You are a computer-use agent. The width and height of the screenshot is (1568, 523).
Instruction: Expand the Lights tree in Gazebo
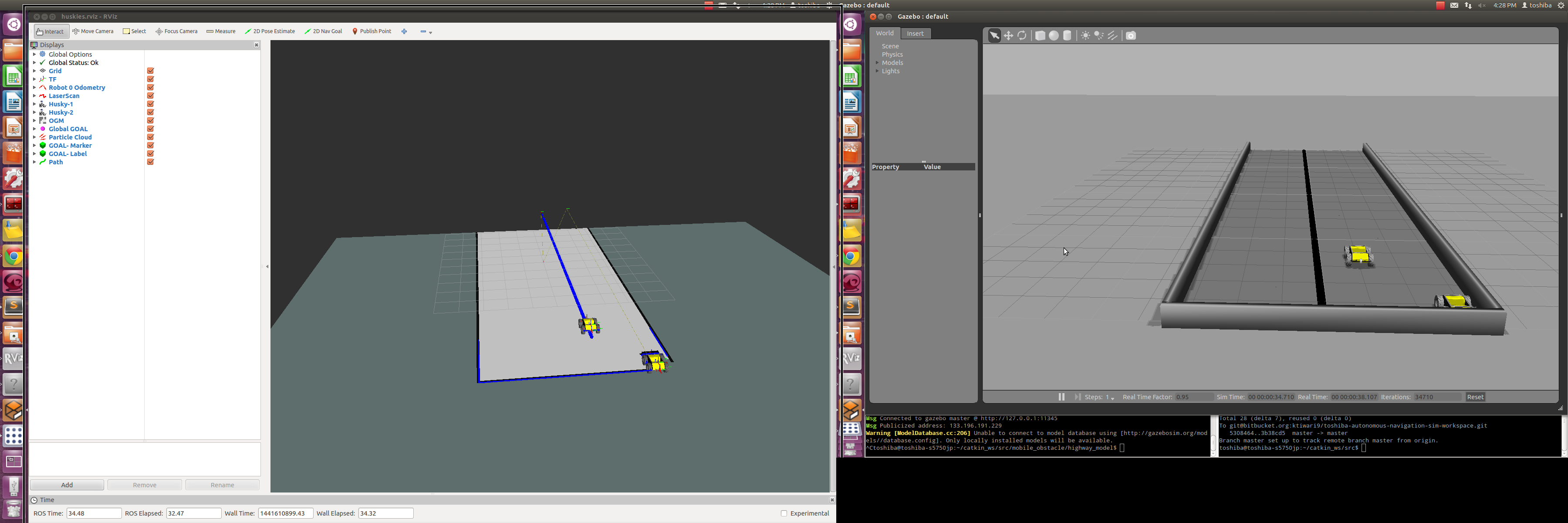pyautogui.click(x=877, y=71)
